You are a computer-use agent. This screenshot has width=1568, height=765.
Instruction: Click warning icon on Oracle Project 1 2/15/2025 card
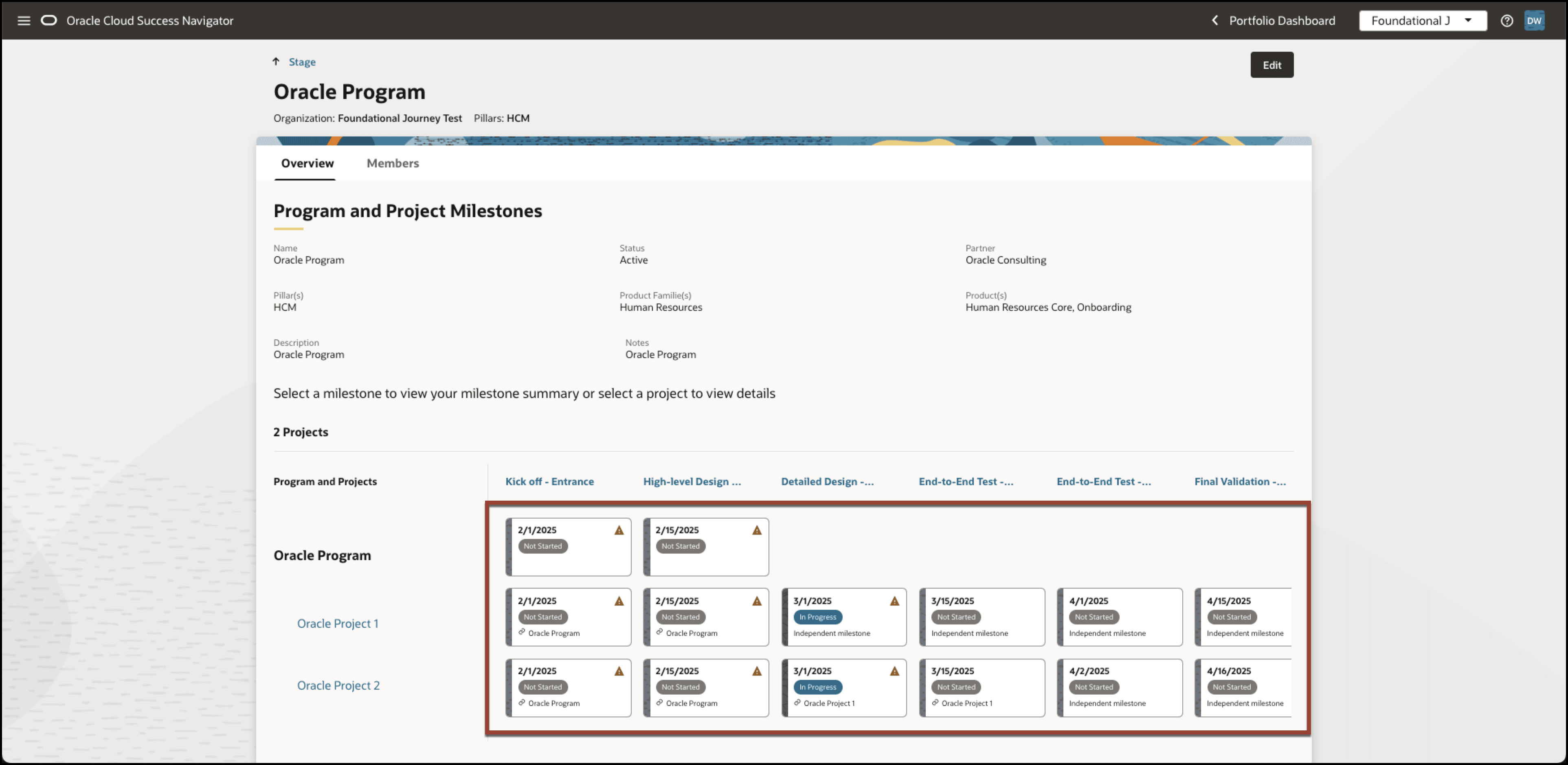point(757,601)
